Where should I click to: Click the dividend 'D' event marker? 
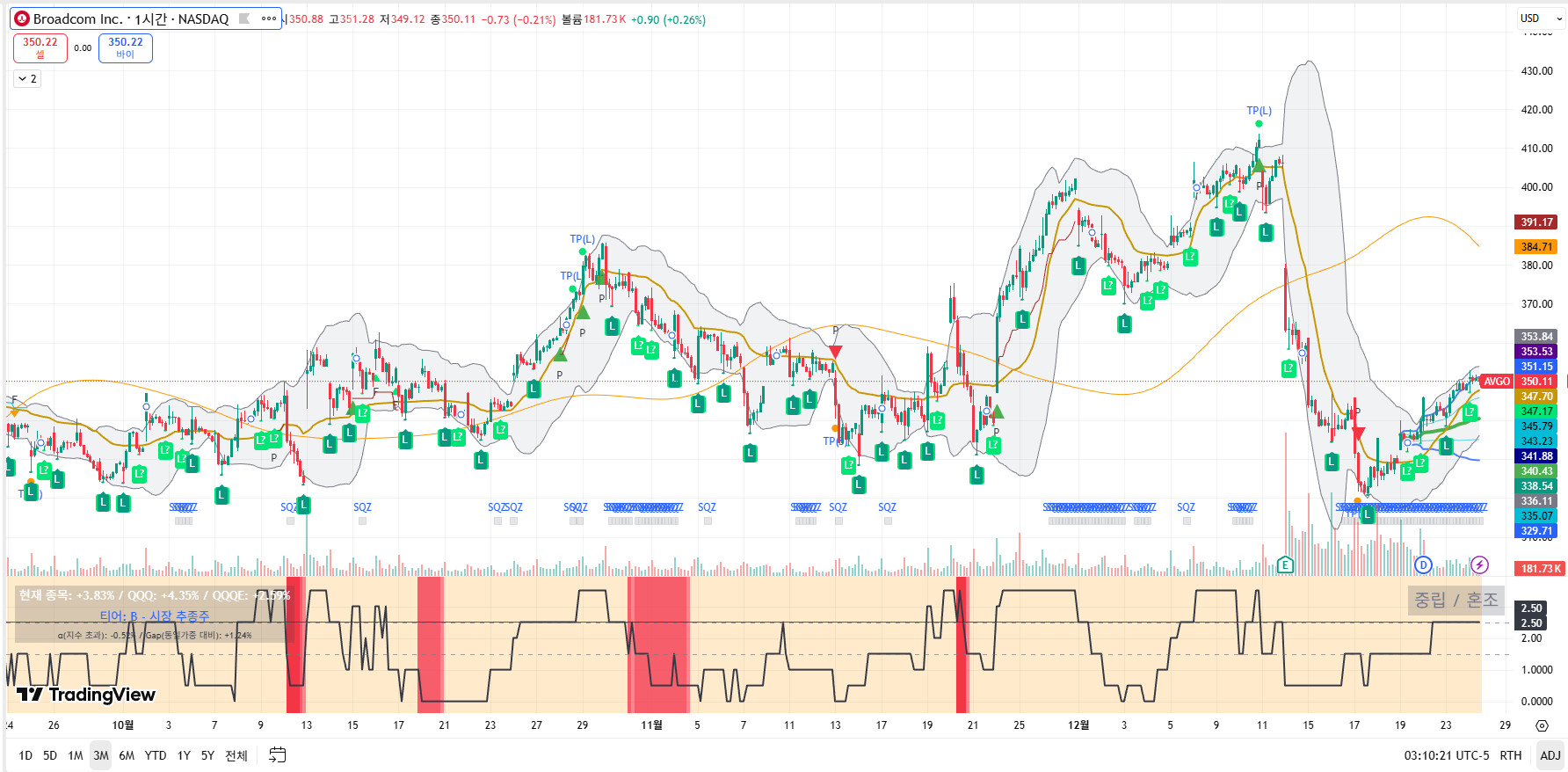tap(1424, 565)
